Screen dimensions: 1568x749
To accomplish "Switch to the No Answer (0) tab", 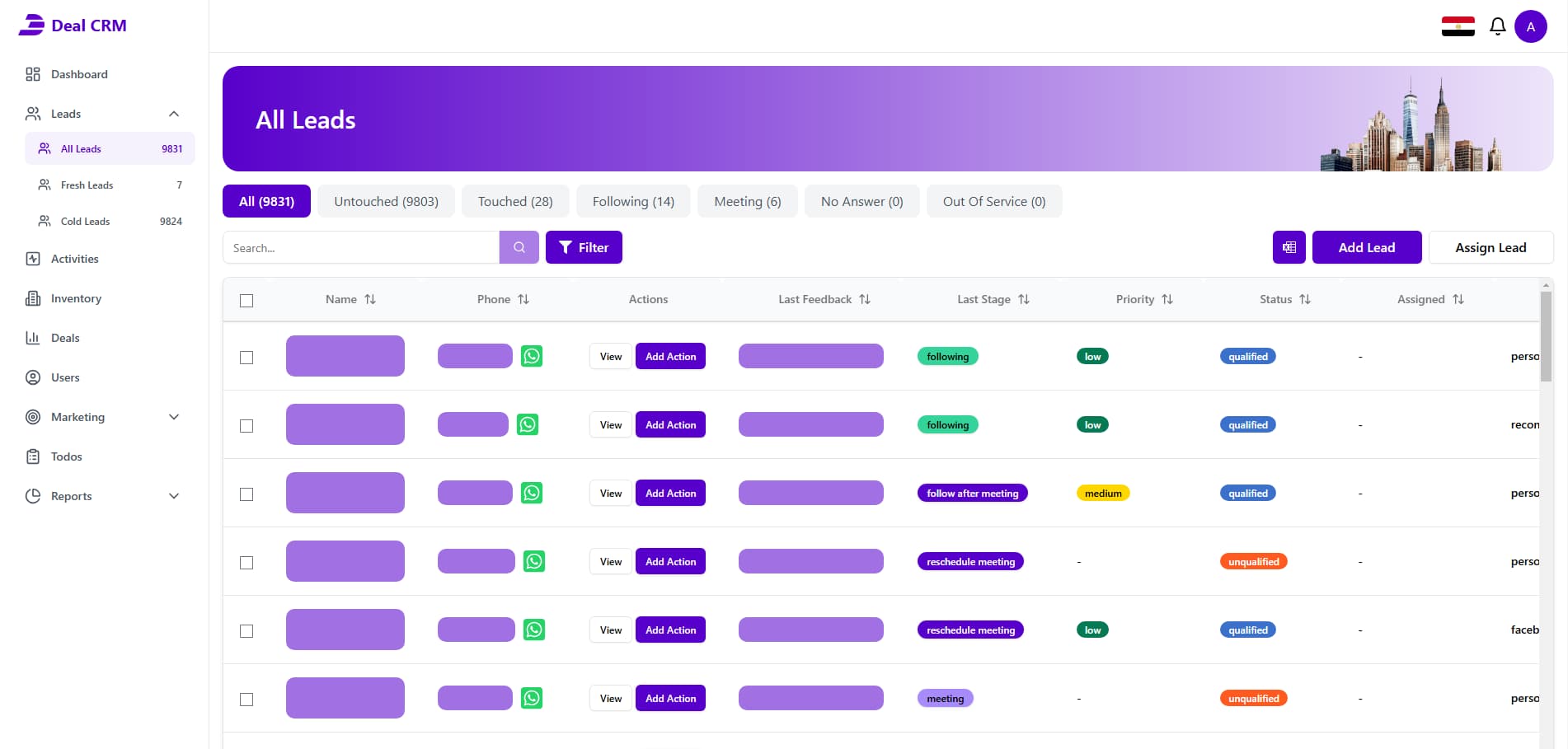I will tap(862, 201).
